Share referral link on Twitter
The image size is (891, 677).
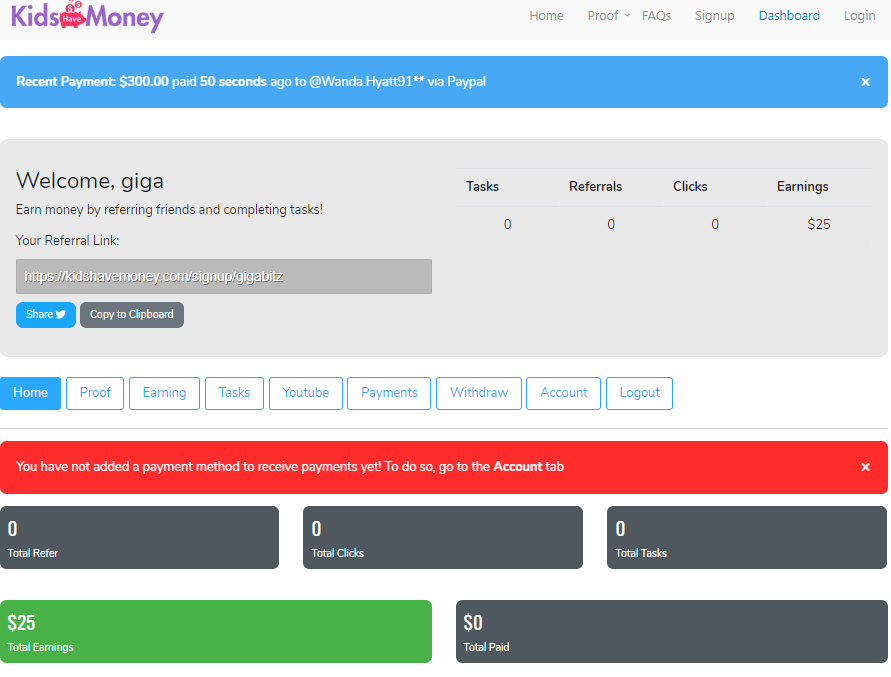45,315
